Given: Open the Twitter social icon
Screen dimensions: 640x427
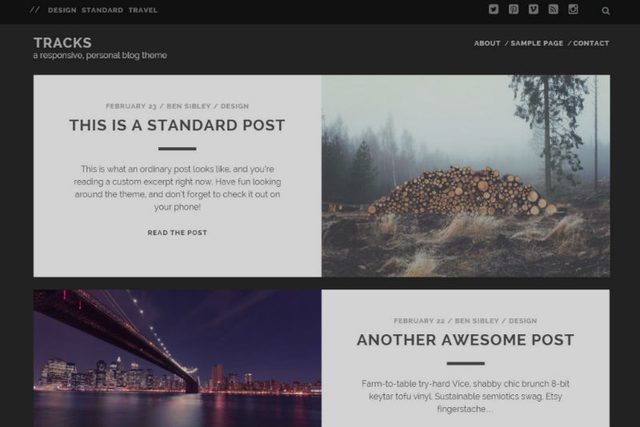Looking at the screenshot, I should (x=493, y=9).
